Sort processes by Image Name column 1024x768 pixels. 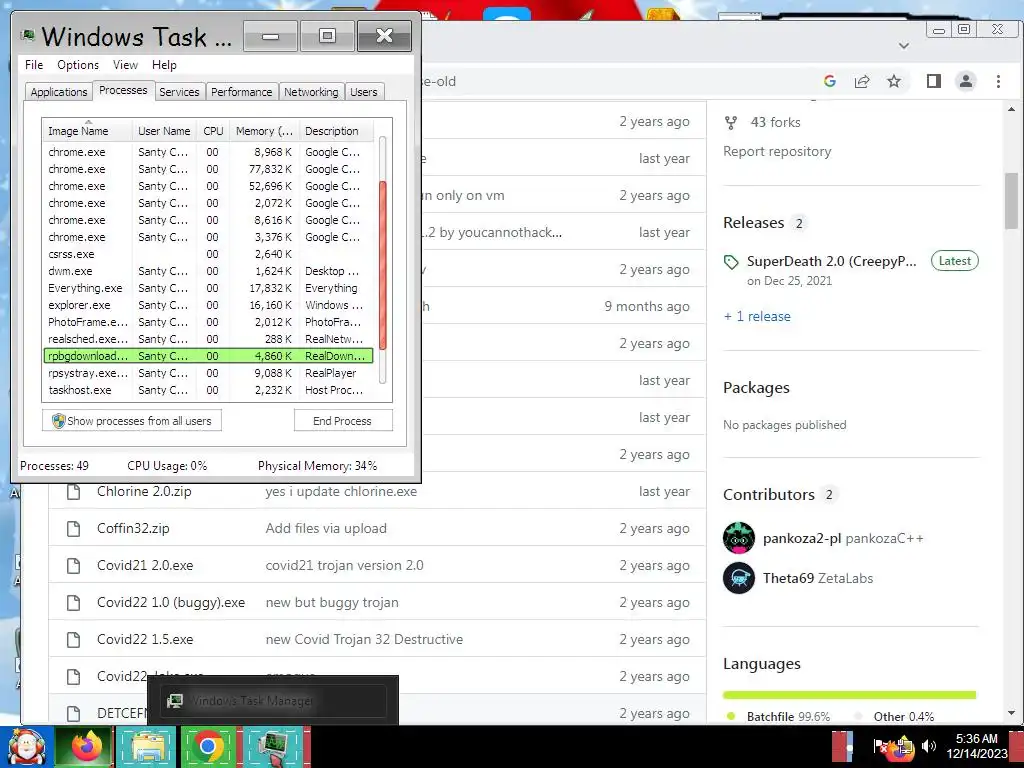point(88,131)
